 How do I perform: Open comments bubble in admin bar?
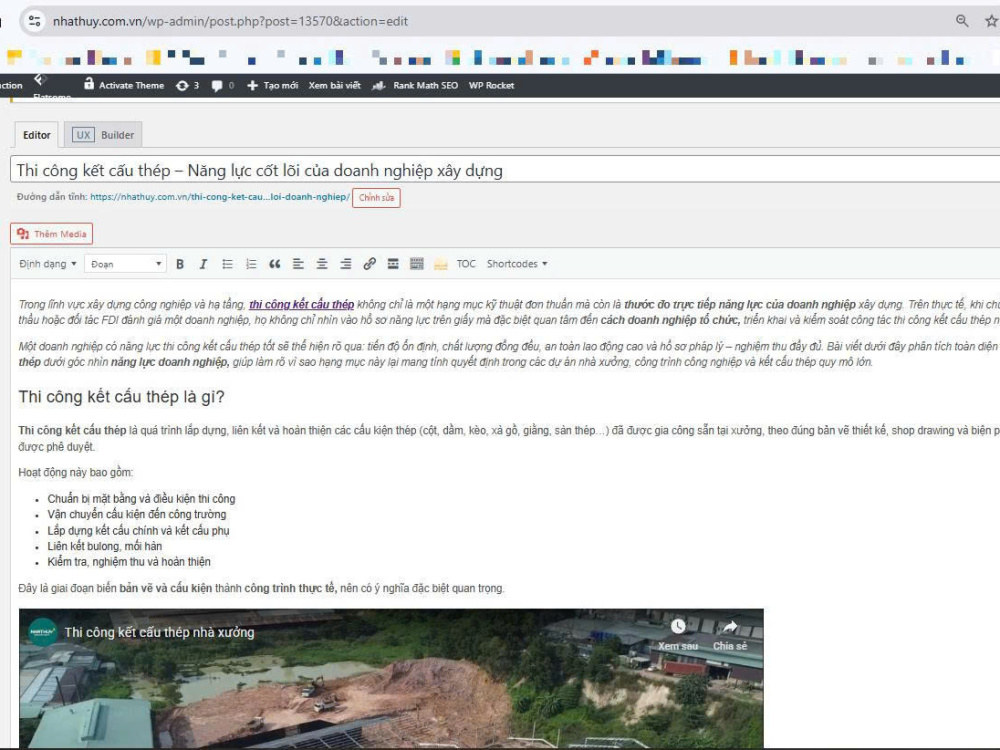tap(223, 85)
